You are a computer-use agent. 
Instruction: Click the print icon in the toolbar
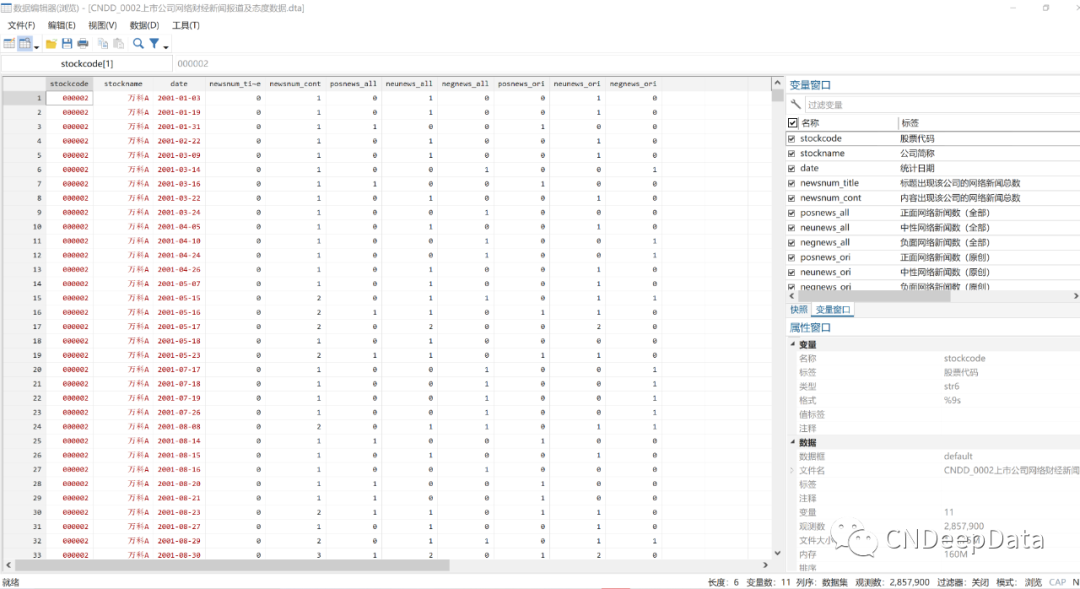83,43
